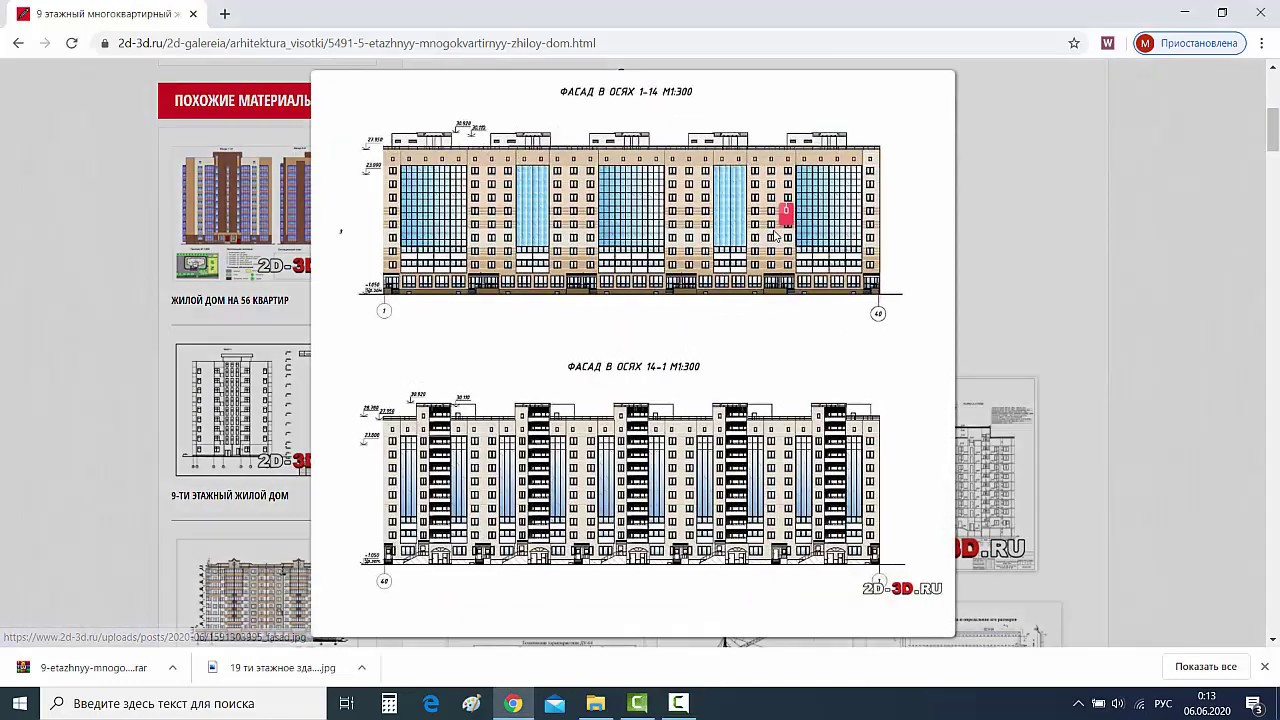Click the browser forward arrow

45,43
